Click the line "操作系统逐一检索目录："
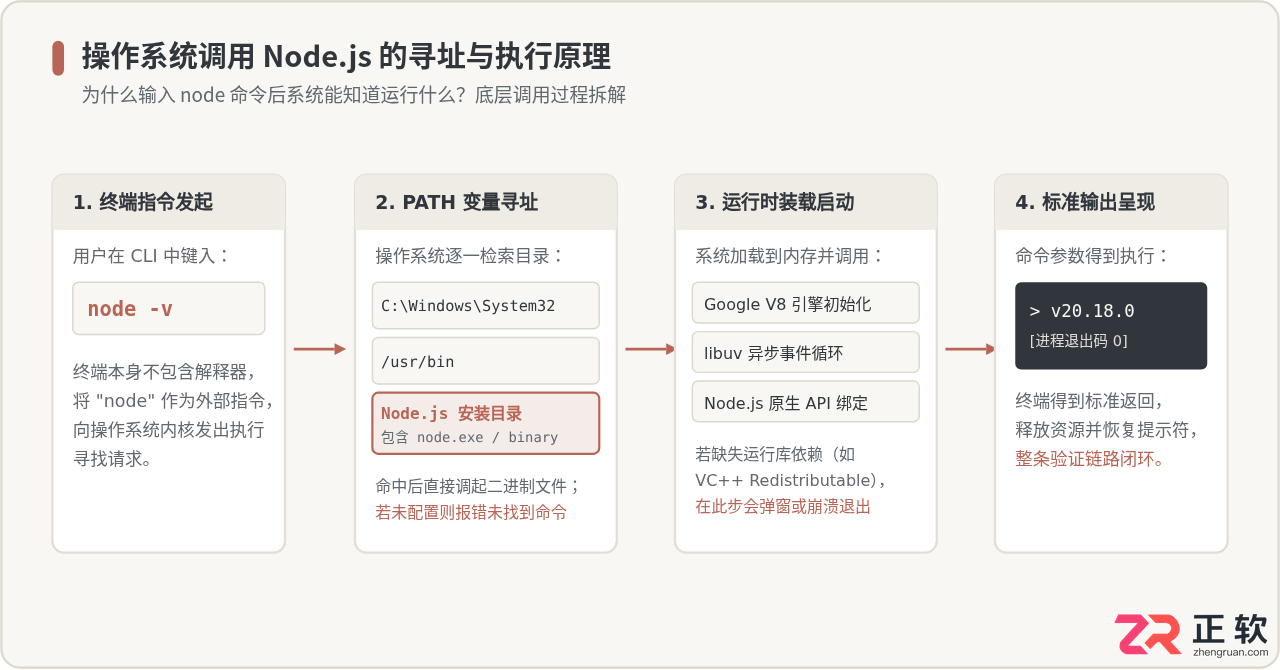This screenshot has width=1280, height=670. tap(470, 256)
